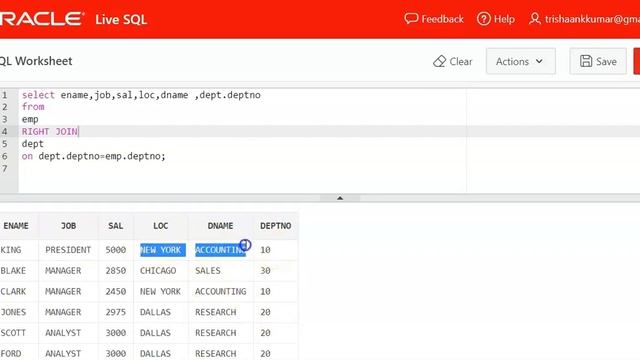Click the ENAME column header

click(16, 226)
